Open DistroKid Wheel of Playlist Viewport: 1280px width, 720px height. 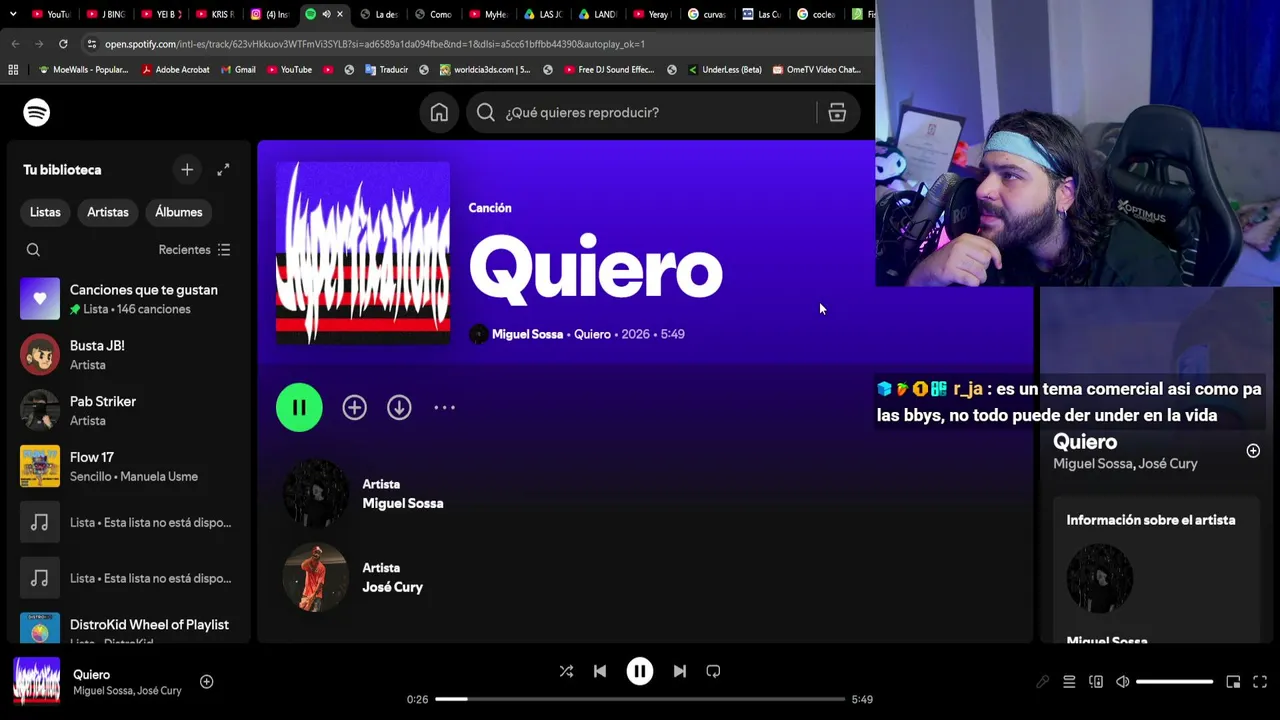coord(127,628)
